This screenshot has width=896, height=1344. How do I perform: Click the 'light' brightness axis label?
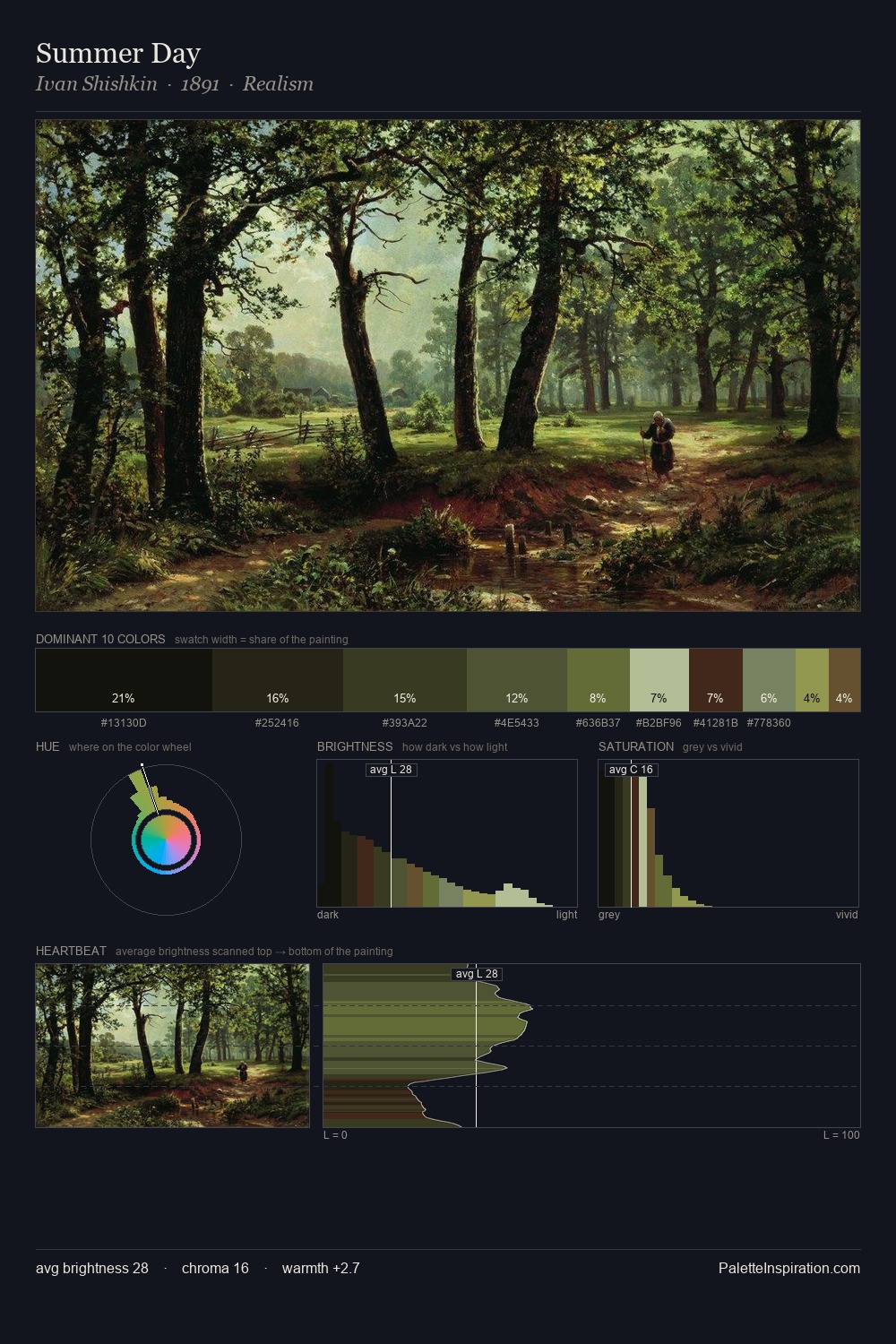566,915
